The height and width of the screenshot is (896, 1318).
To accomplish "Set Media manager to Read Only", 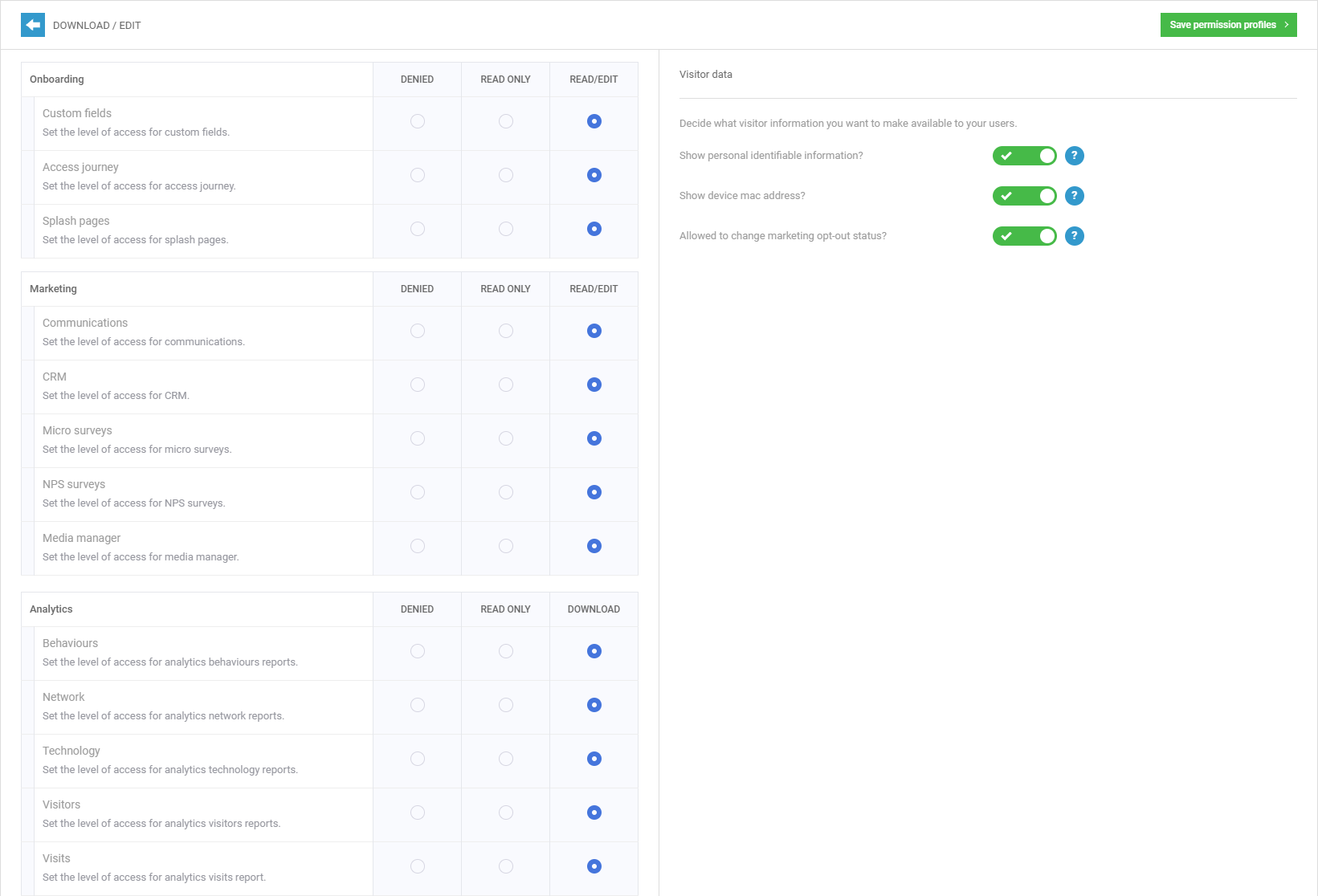I will point(506,546).
